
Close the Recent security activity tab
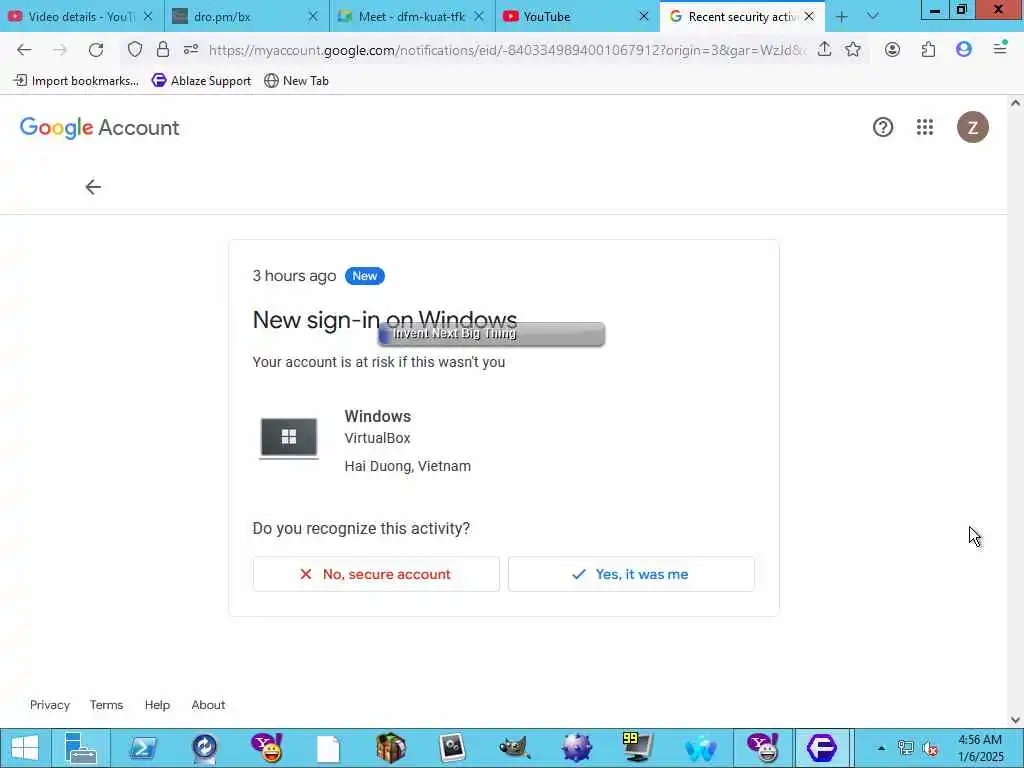click(810, 17)
